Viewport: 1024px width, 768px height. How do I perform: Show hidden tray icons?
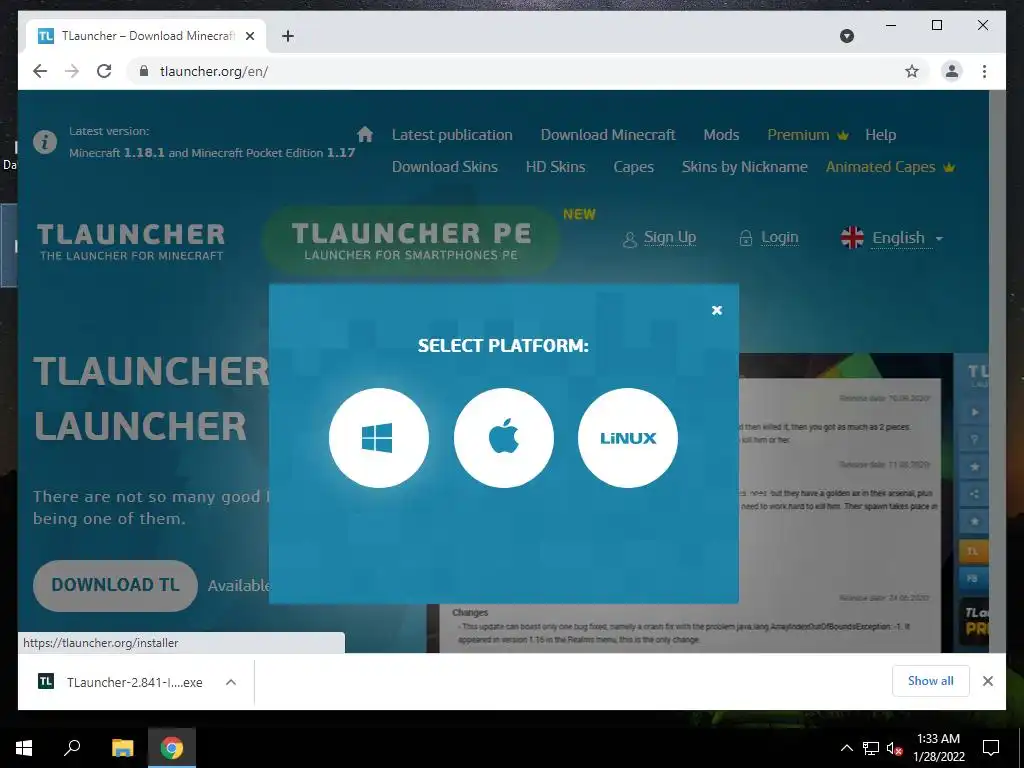(846, 748)
